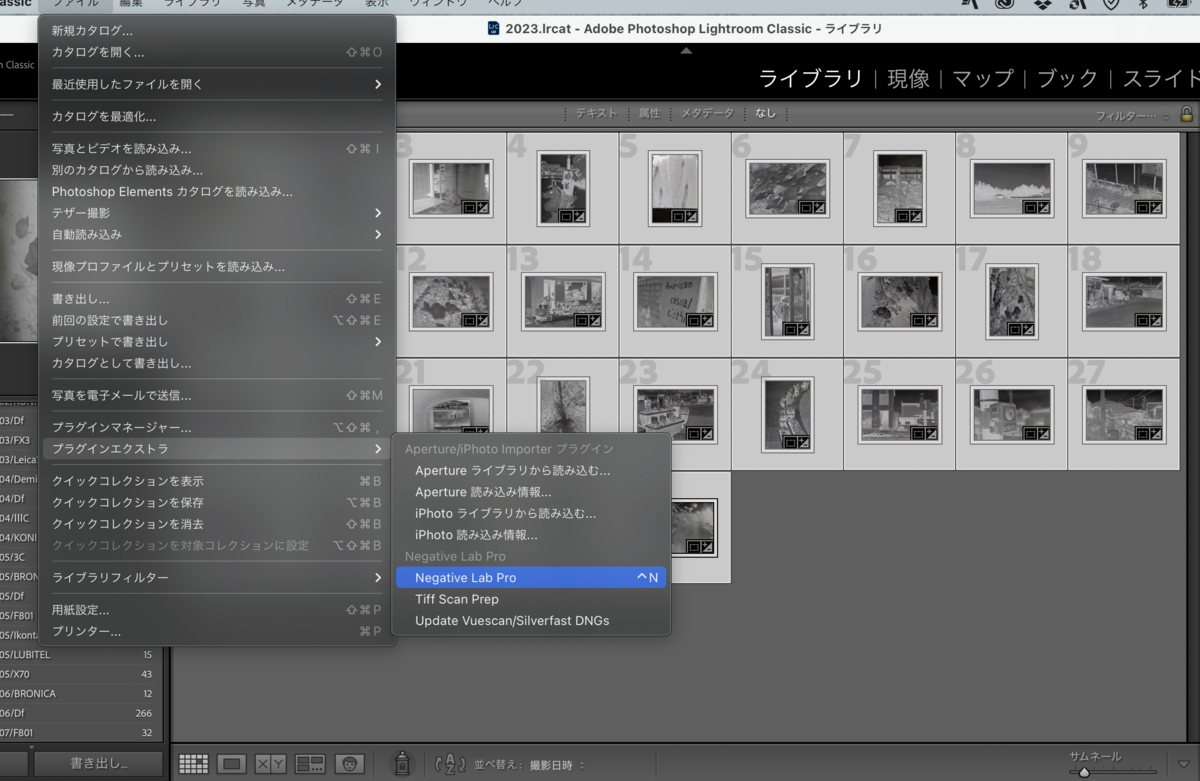
Task: Choose Aperture ライブラリから読み込む...
Action: tap(531, 470)
